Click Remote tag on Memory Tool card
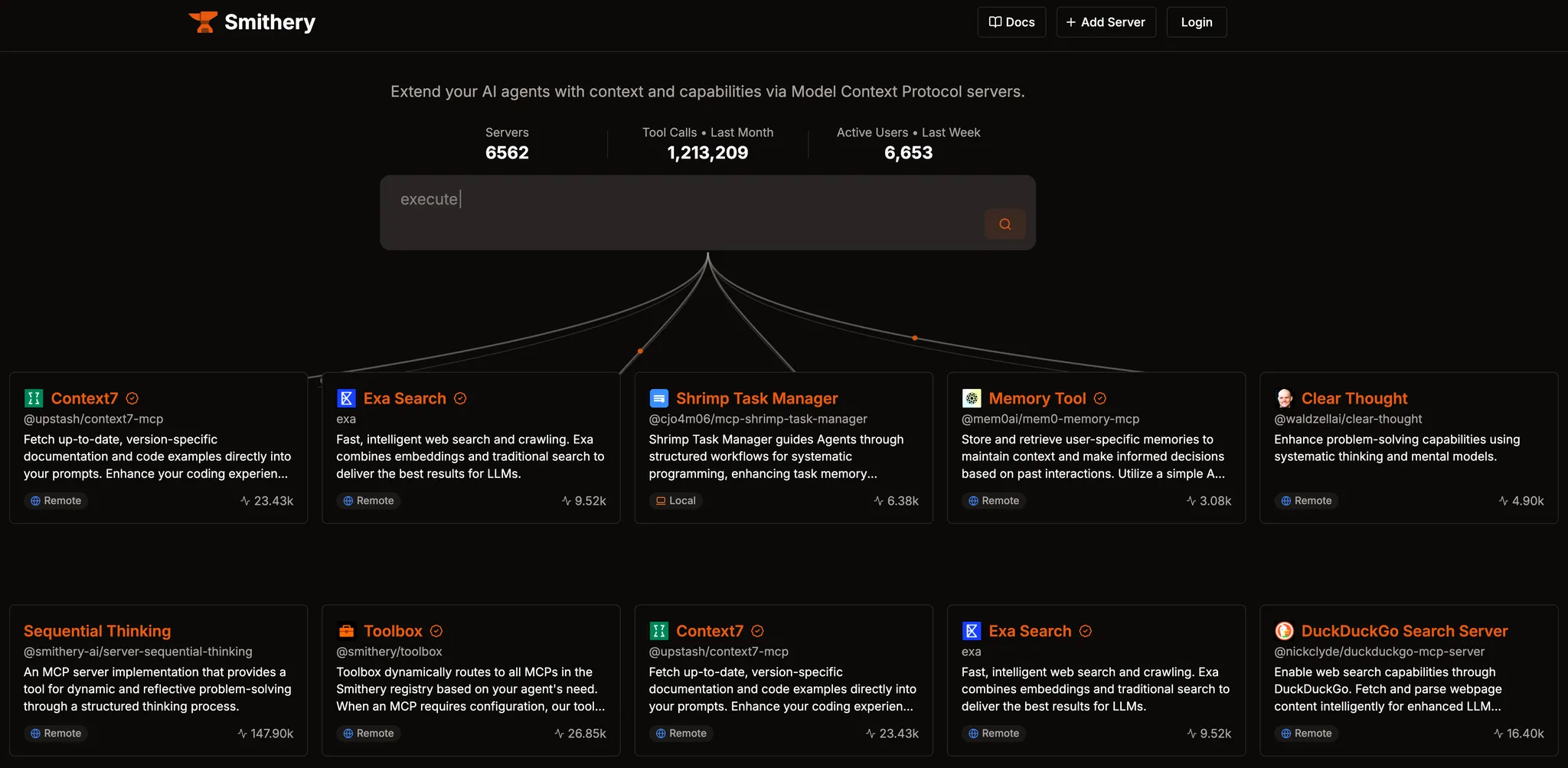The width and height of the screenshot is (1568, 768). (x=994, y=501)
